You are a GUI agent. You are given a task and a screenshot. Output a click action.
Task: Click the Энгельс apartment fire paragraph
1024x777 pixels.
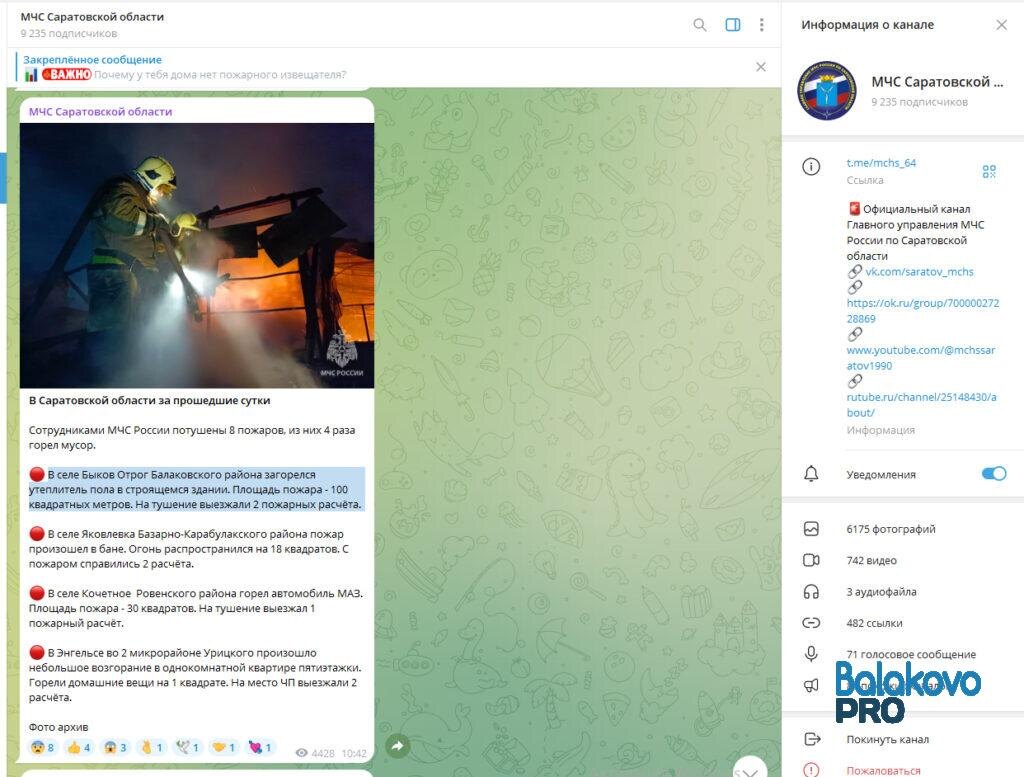click(x=195, y=674)
